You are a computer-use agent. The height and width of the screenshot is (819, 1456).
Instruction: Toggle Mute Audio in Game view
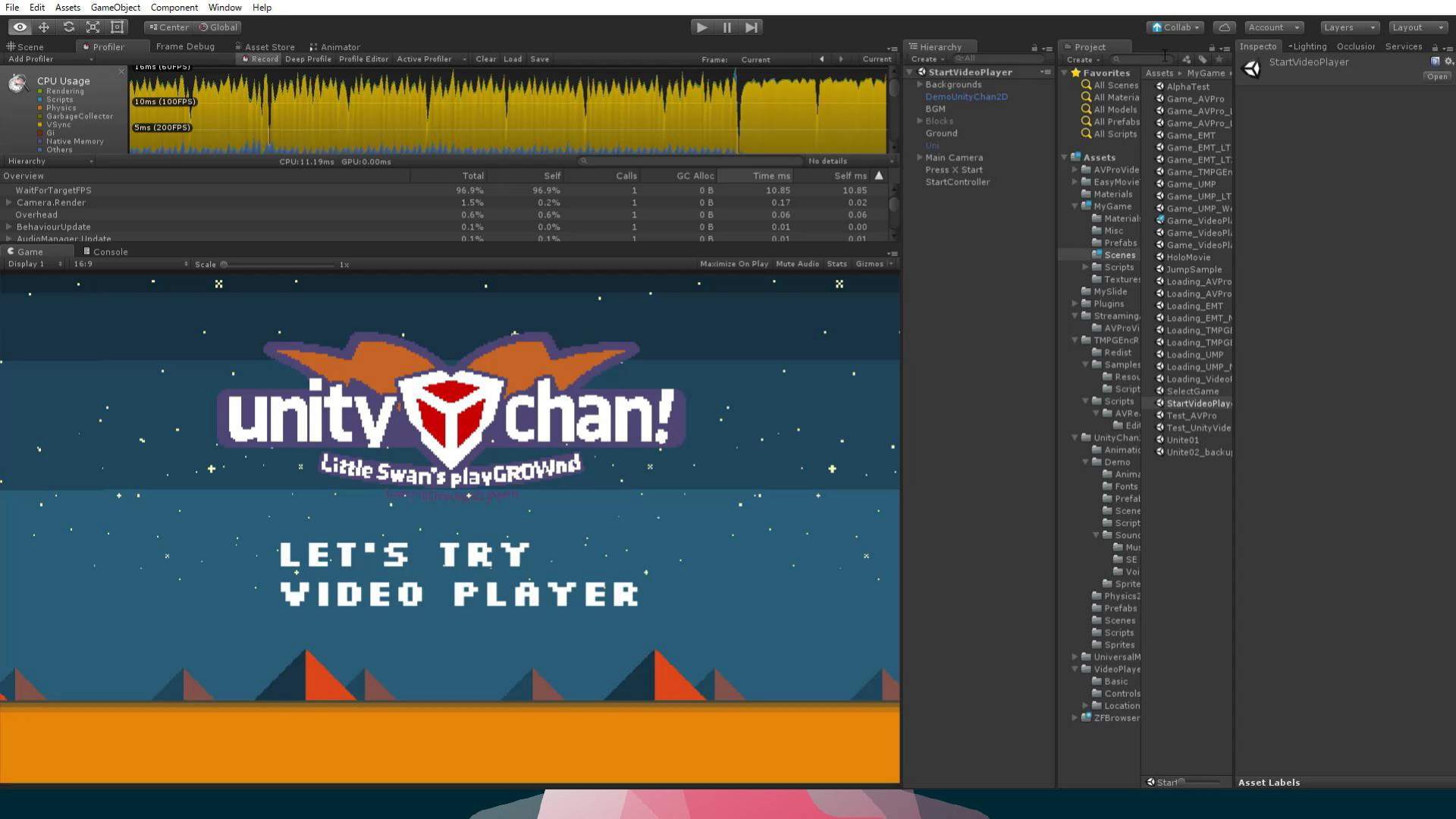tap(797, 264)
